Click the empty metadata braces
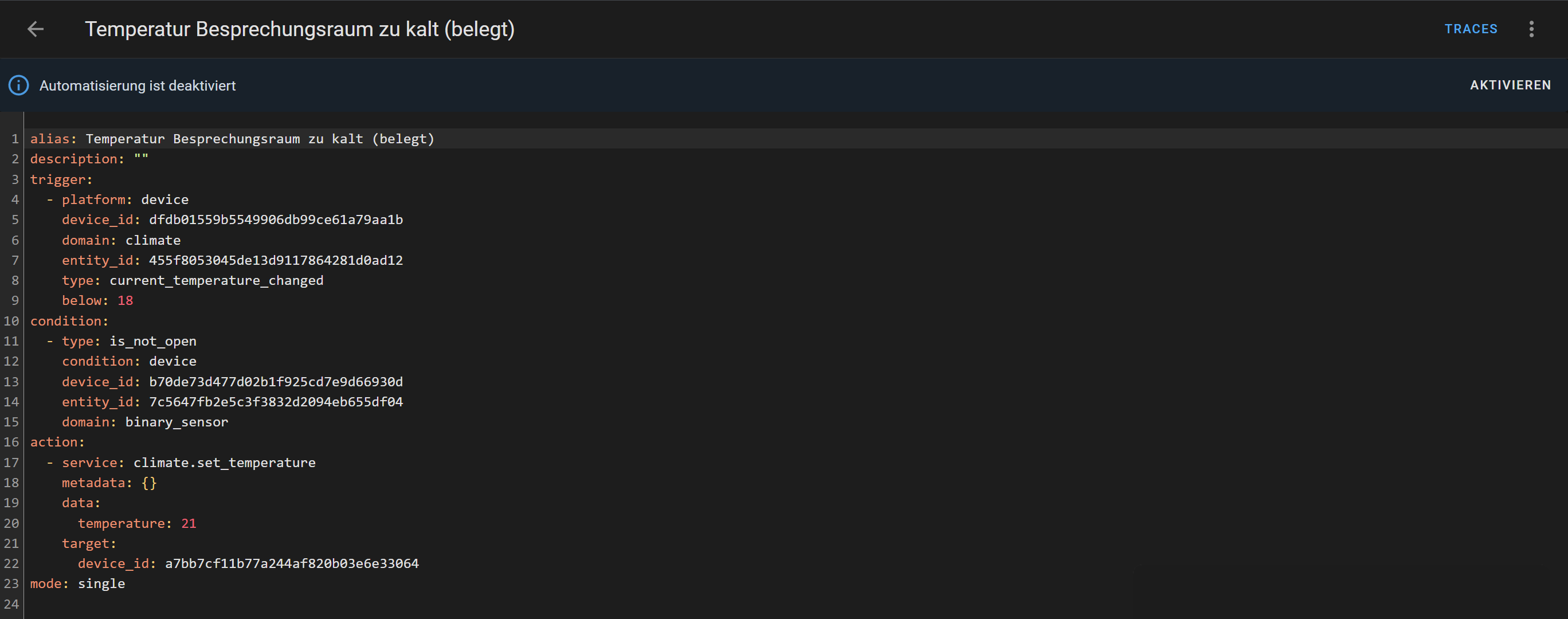 149,483
